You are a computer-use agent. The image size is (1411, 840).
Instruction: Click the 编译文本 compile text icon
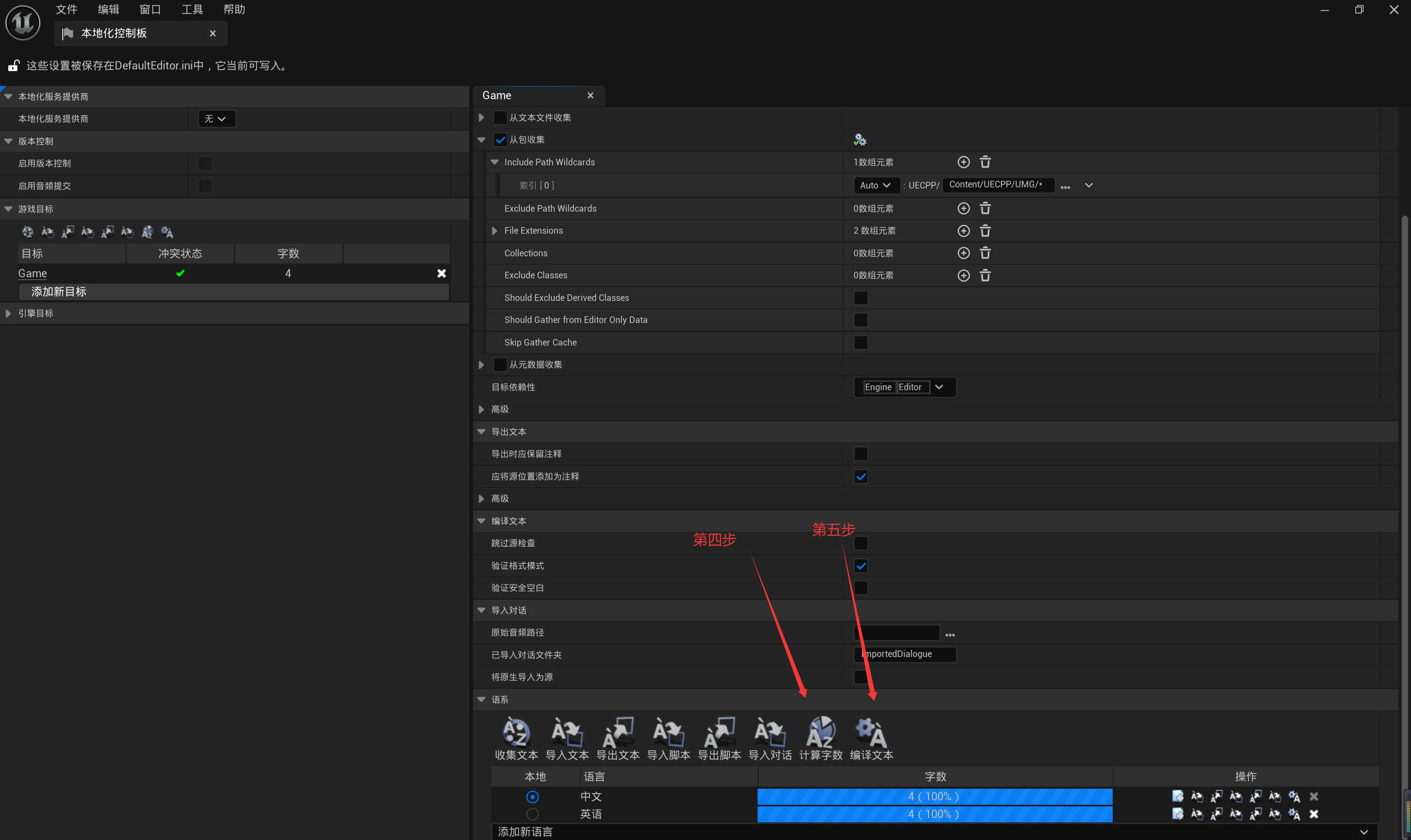point(871,733)
